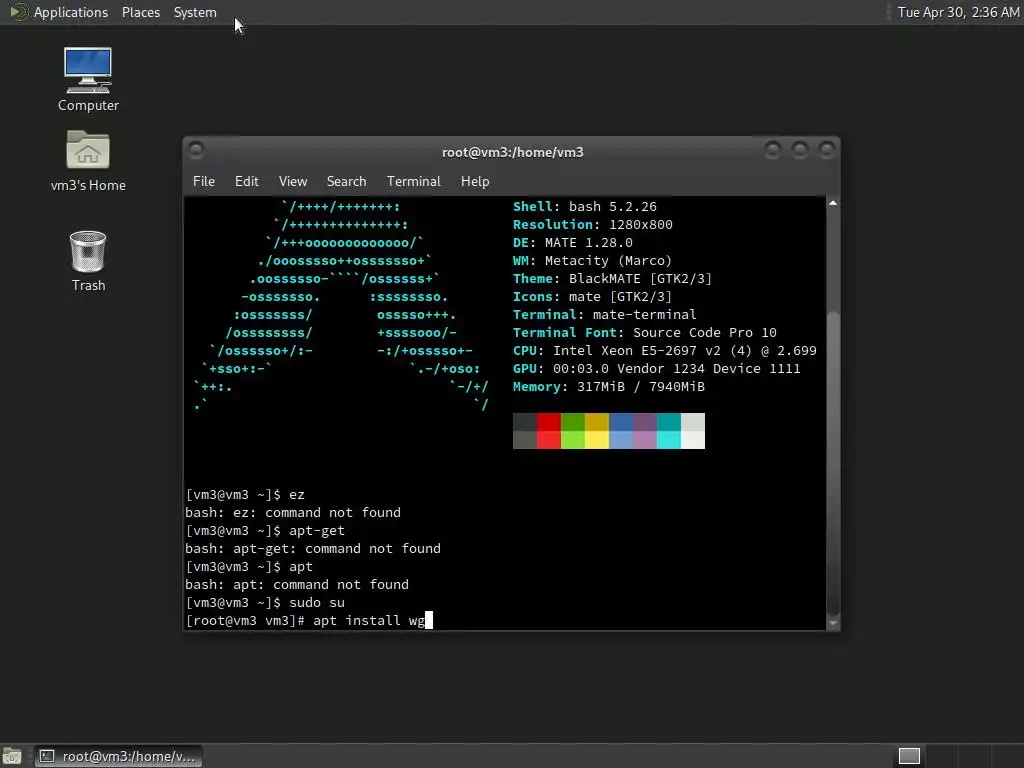Click the root@vm3 taskbar window button

pyautogui.click(x=119, y=756)
